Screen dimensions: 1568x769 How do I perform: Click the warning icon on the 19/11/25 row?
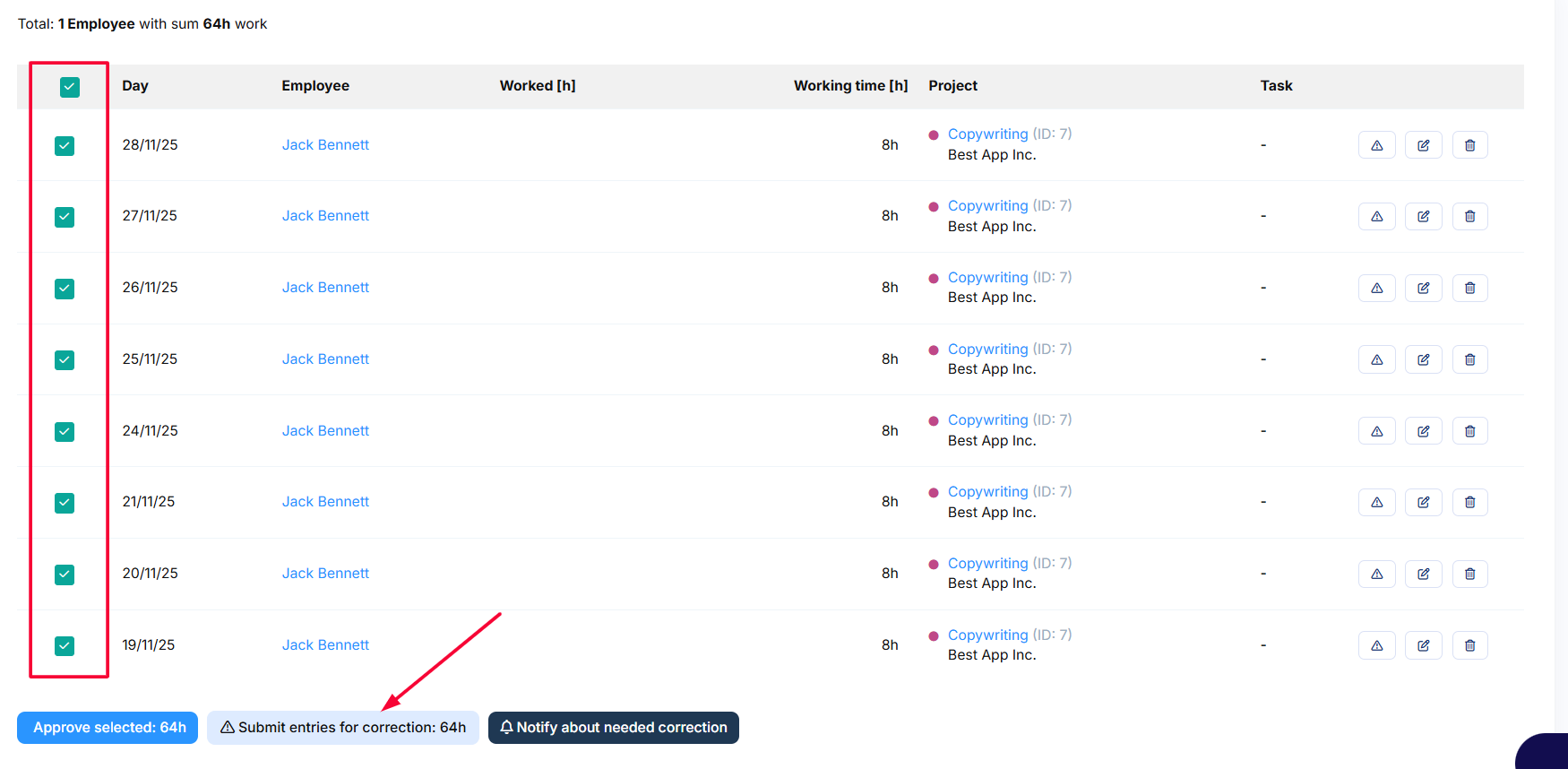pos(1376,645)
